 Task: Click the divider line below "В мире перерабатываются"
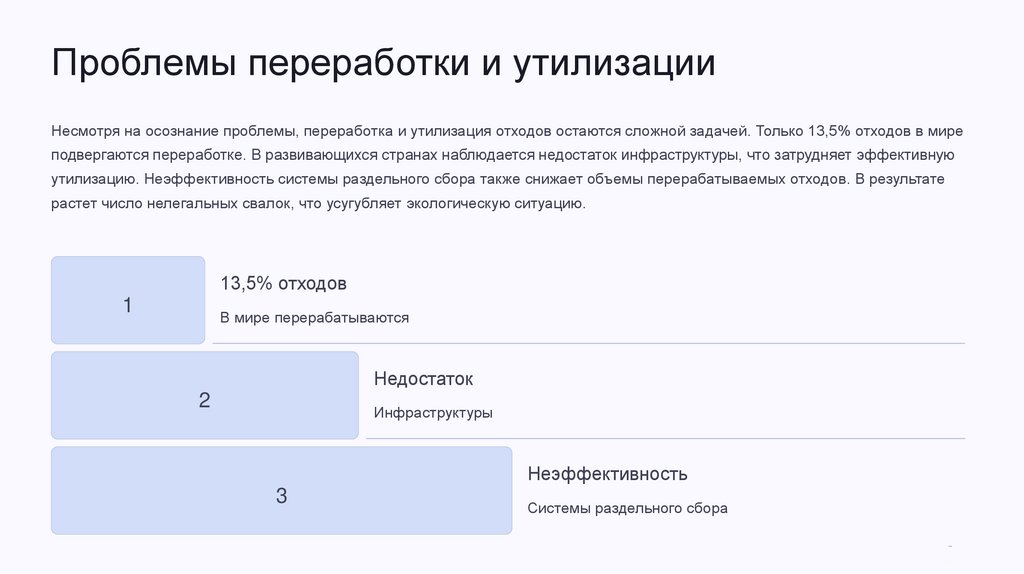(x=588, y=343)
